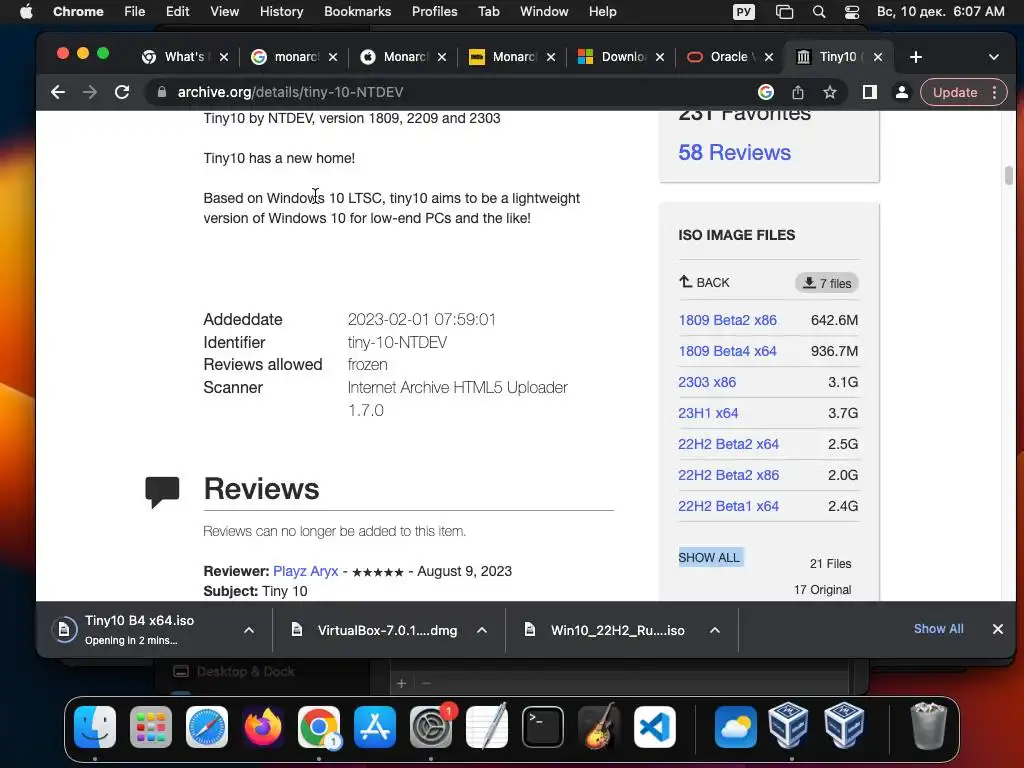Open Control Center in menu bar
This screenshot has height=768, width=1024.
[x=852, y=12]
